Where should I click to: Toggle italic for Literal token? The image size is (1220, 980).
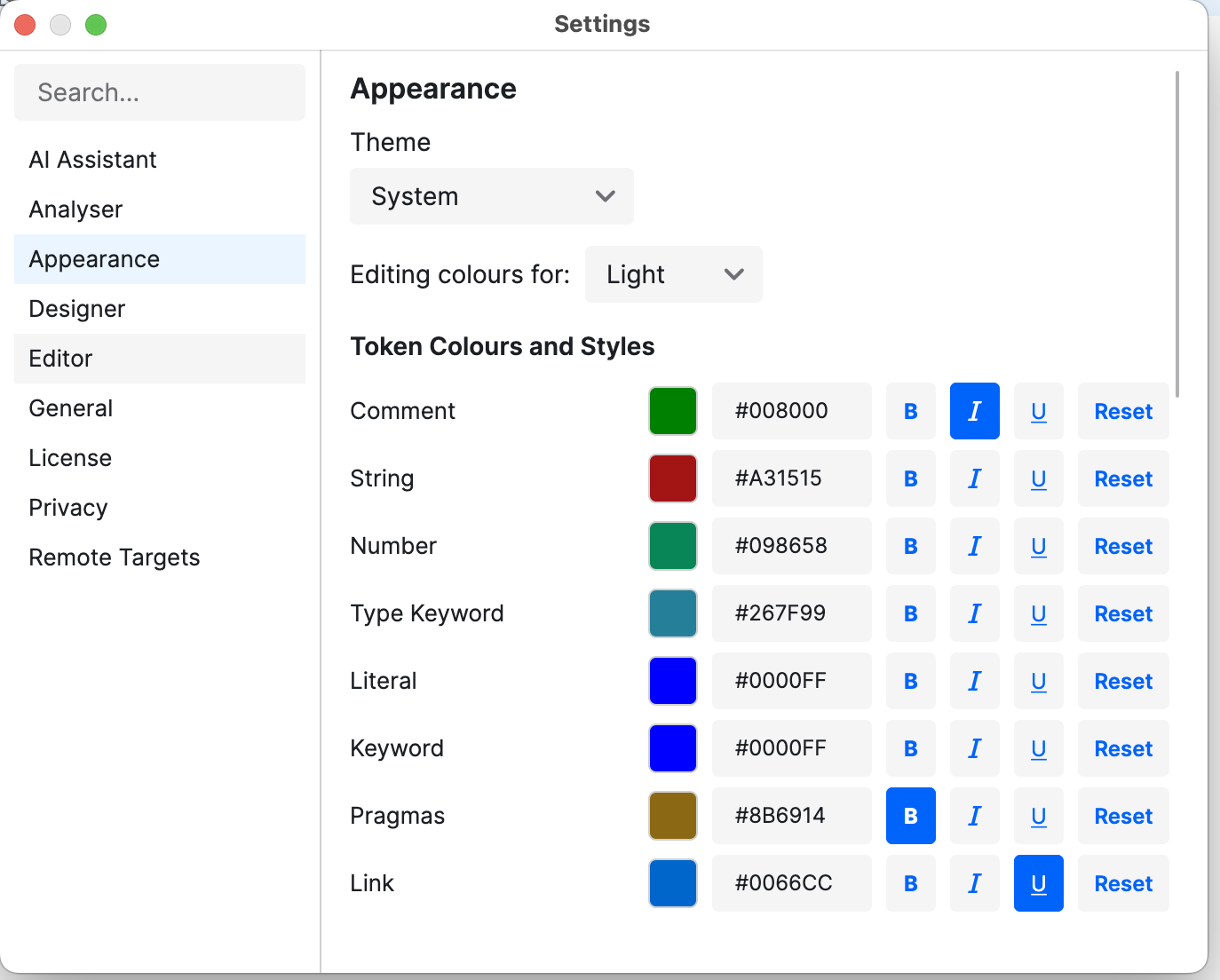(974, 681)
